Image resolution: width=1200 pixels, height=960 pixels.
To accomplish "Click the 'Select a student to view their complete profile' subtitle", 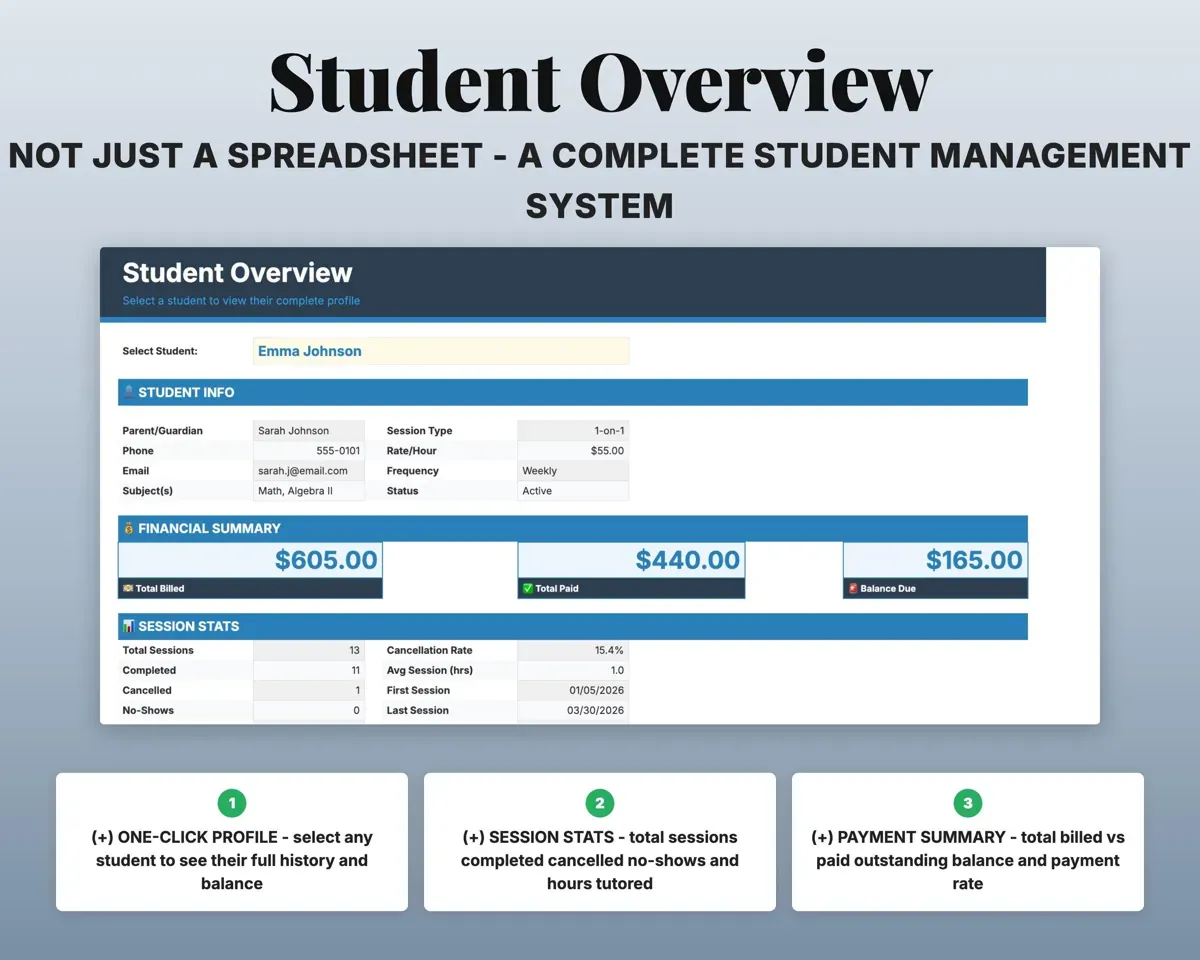I will pyautogui.click(x=241, y=300).
